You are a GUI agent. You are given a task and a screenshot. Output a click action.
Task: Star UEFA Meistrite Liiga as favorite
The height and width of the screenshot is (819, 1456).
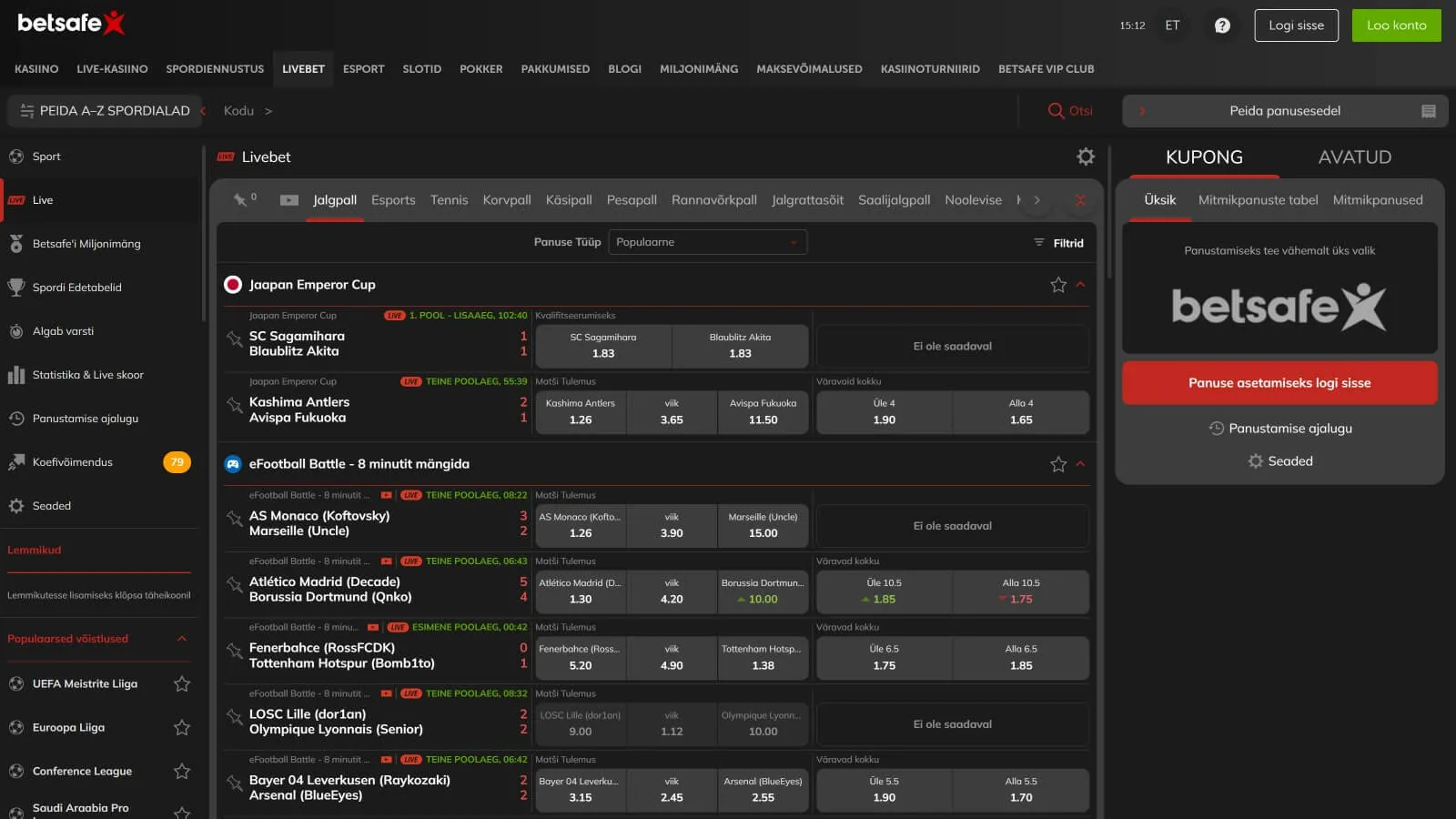point(182,683)
